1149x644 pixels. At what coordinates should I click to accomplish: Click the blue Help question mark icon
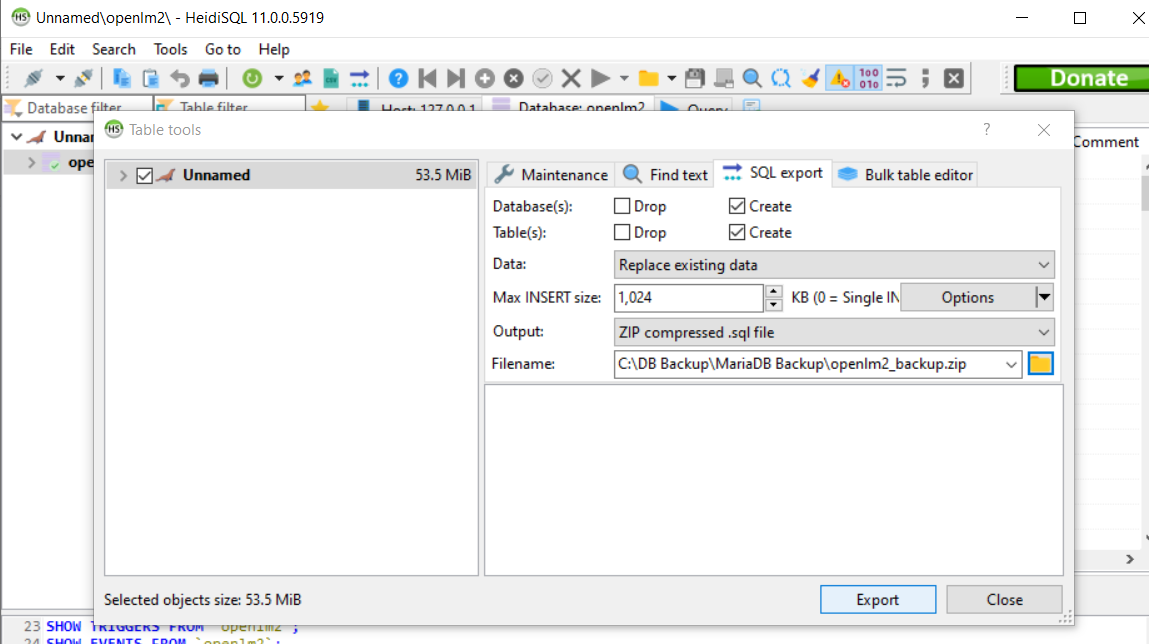(398, 78)
